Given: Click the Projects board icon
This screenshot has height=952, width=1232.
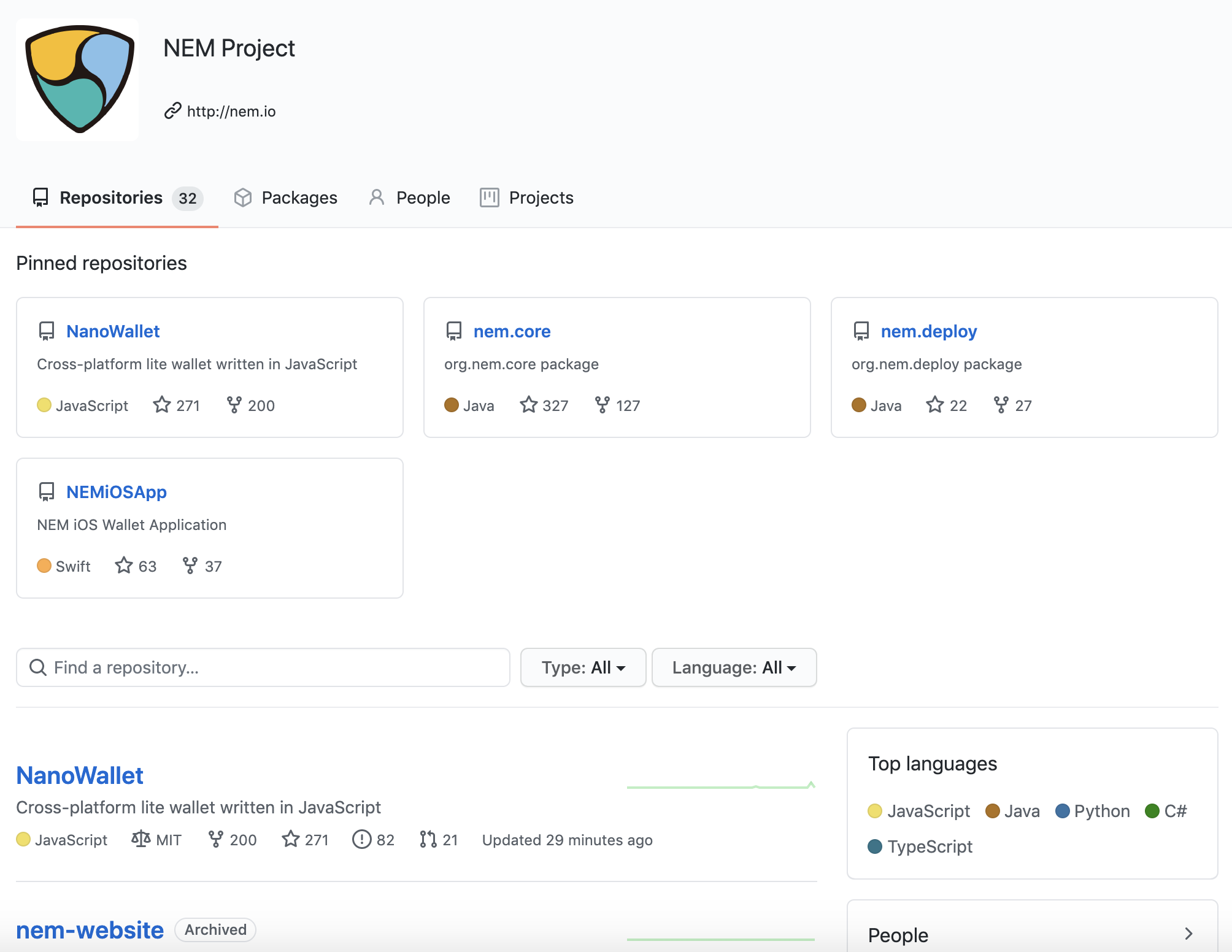Looking at the screenshot, I should tap(489, 198).
